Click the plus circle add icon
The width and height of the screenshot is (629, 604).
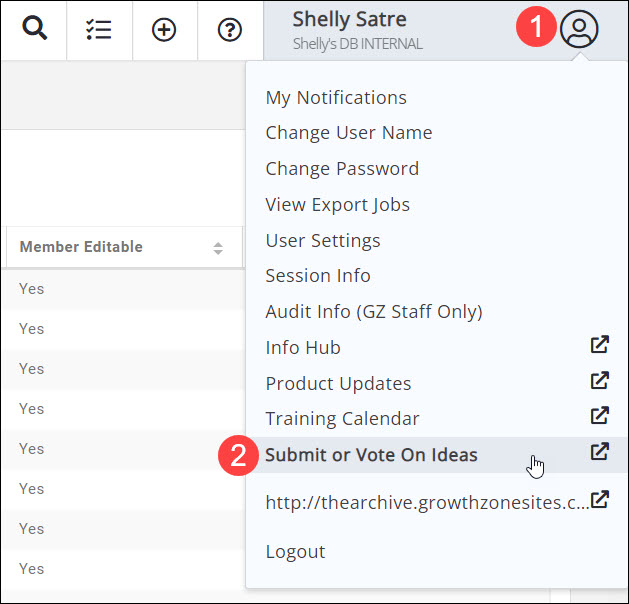click(164, 29)
